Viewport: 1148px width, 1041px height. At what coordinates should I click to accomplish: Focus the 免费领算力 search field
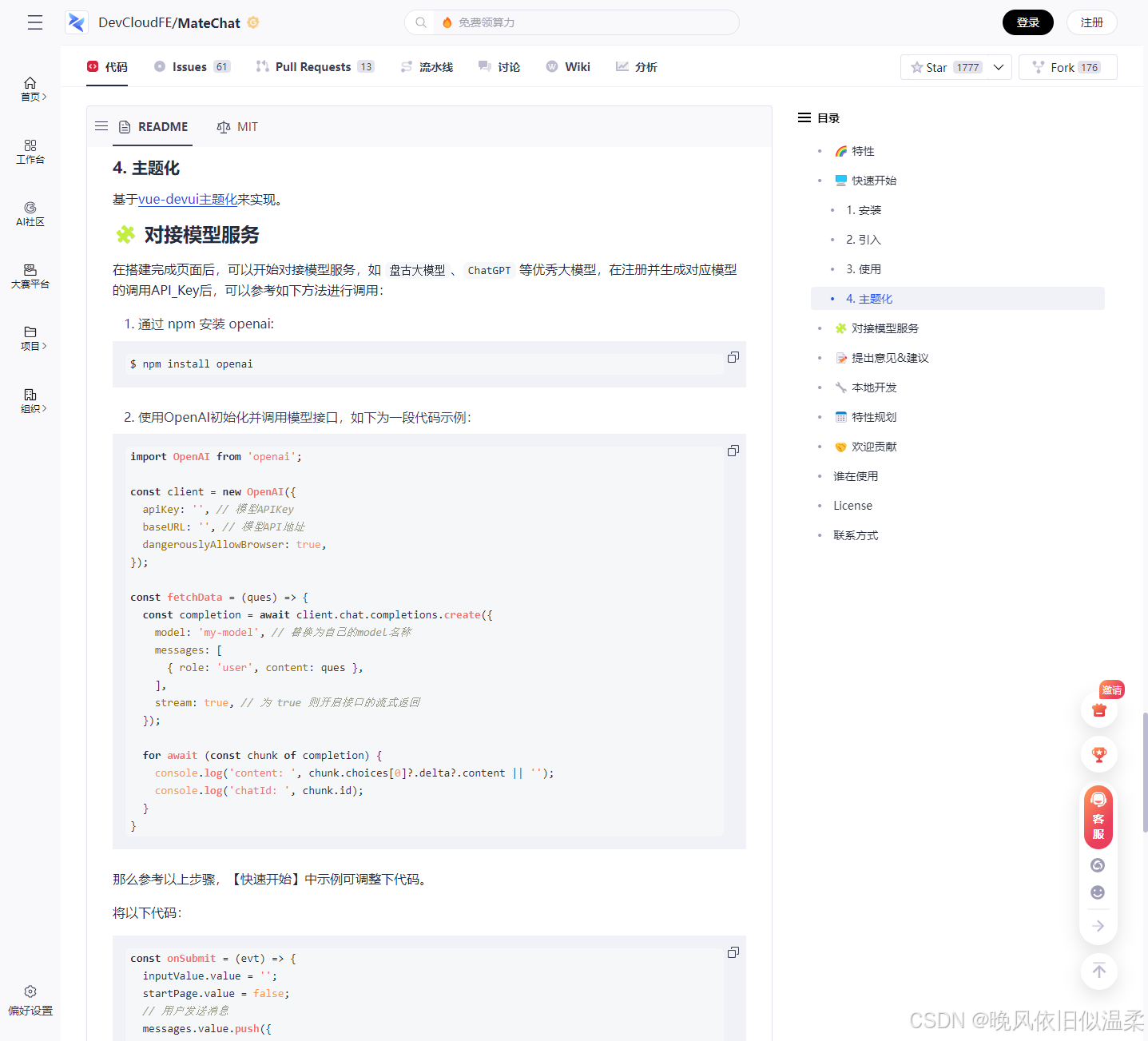(x=586, y=22)
